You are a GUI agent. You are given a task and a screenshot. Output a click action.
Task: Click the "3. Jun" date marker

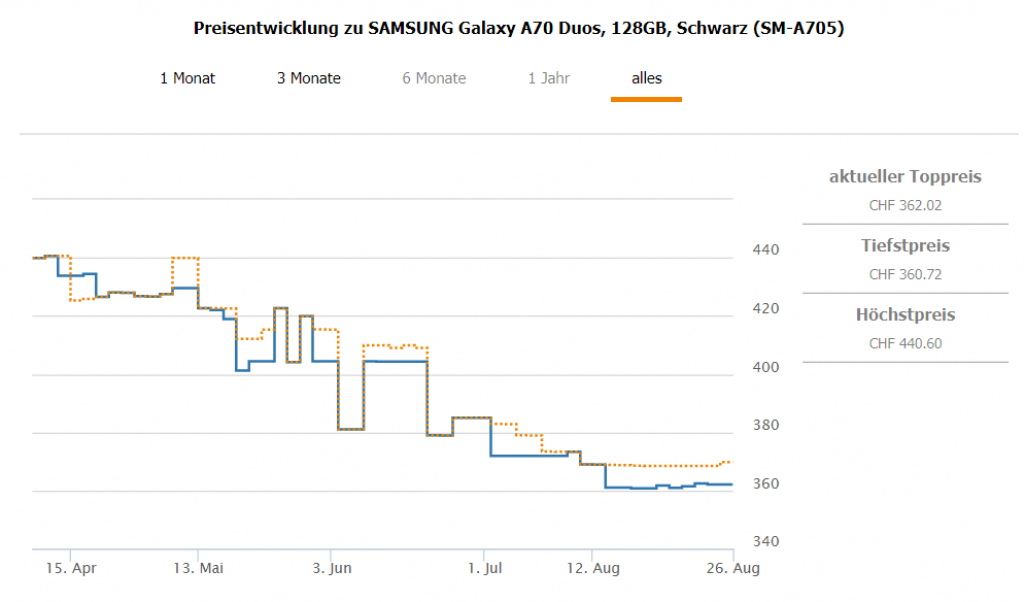[331, 568]
